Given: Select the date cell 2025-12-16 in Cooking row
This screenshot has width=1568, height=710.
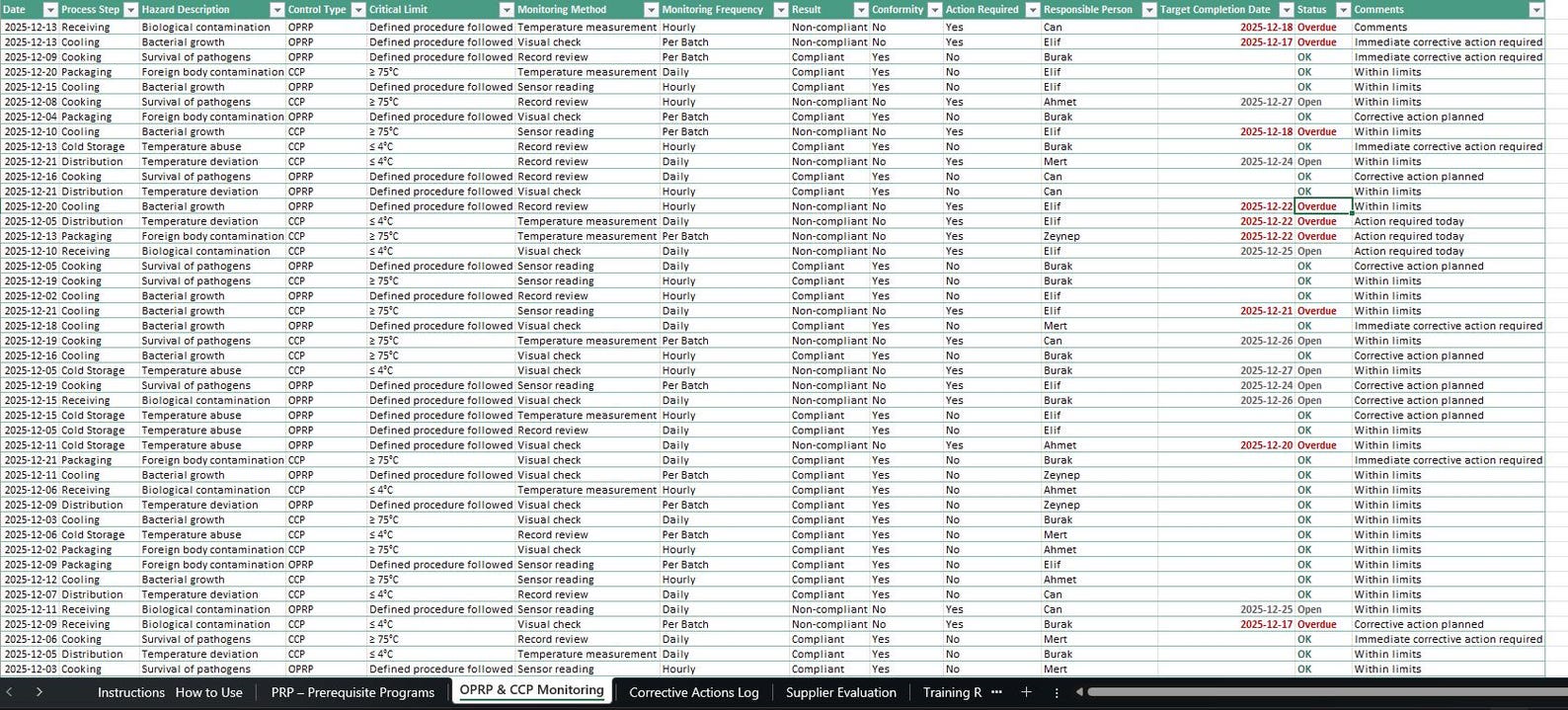Looking at the screenshot, I should (x=30, y=177).
